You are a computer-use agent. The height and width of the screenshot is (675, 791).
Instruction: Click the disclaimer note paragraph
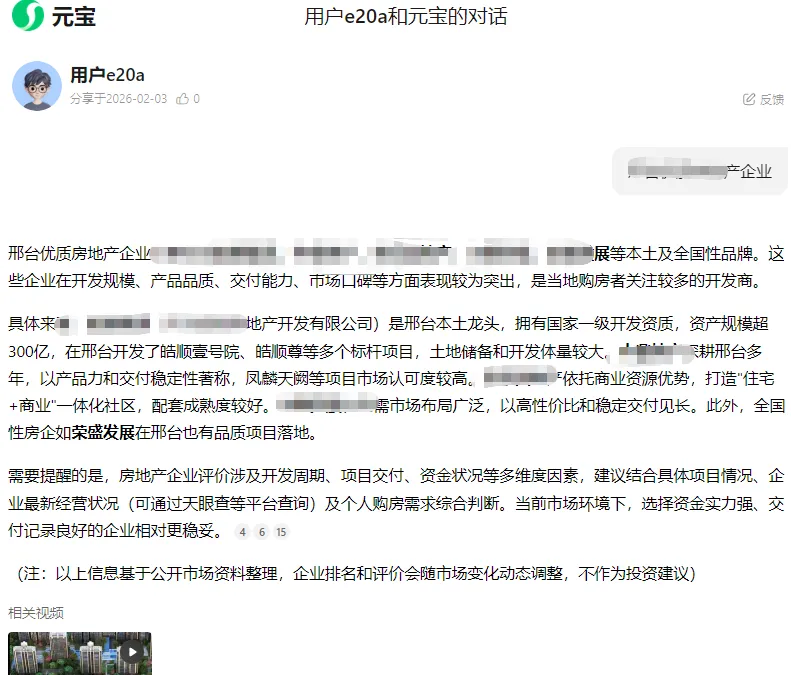coord(356,574)
